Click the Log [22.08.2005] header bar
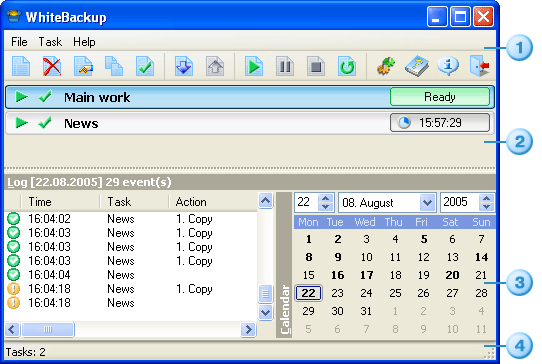The image size is (542, 364). [x=250, y=182]
